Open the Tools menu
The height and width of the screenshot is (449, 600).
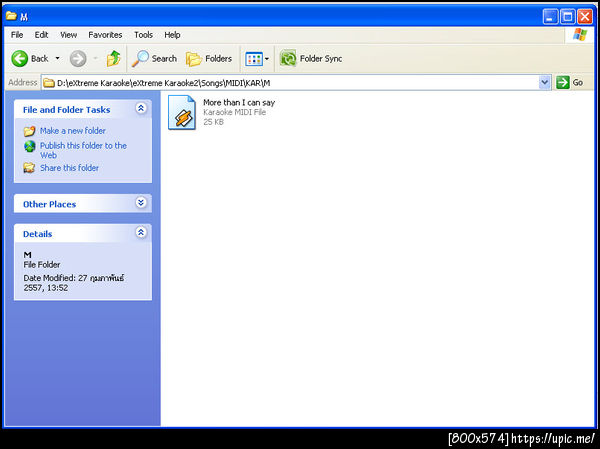pos(143,35)
